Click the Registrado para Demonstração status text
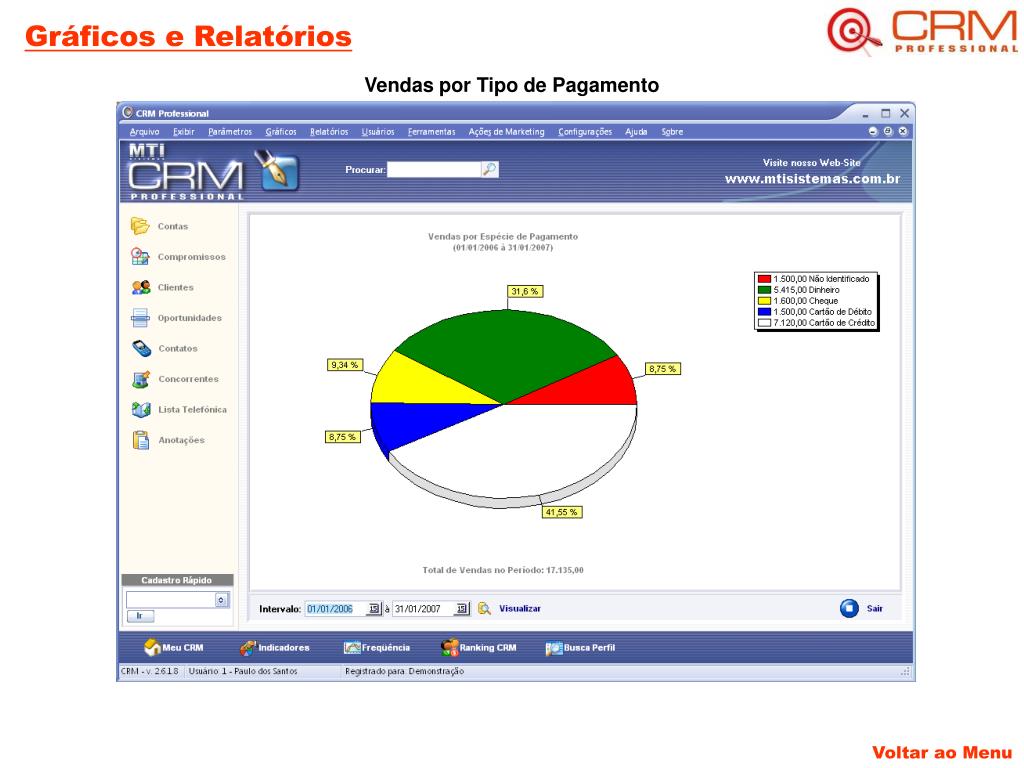The height and width of the screenshot is (768, 1024). click(404, 671)
